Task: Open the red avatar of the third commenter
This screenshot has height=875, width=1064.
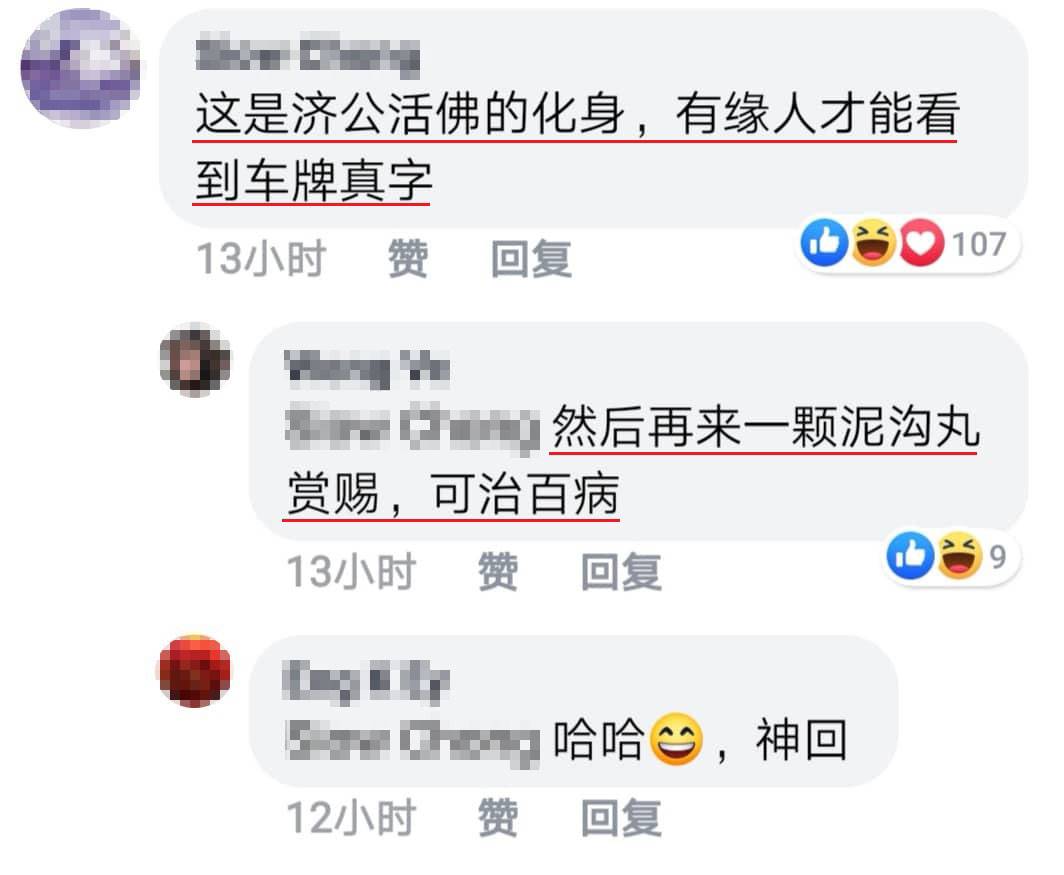Action: coord(195,671)
